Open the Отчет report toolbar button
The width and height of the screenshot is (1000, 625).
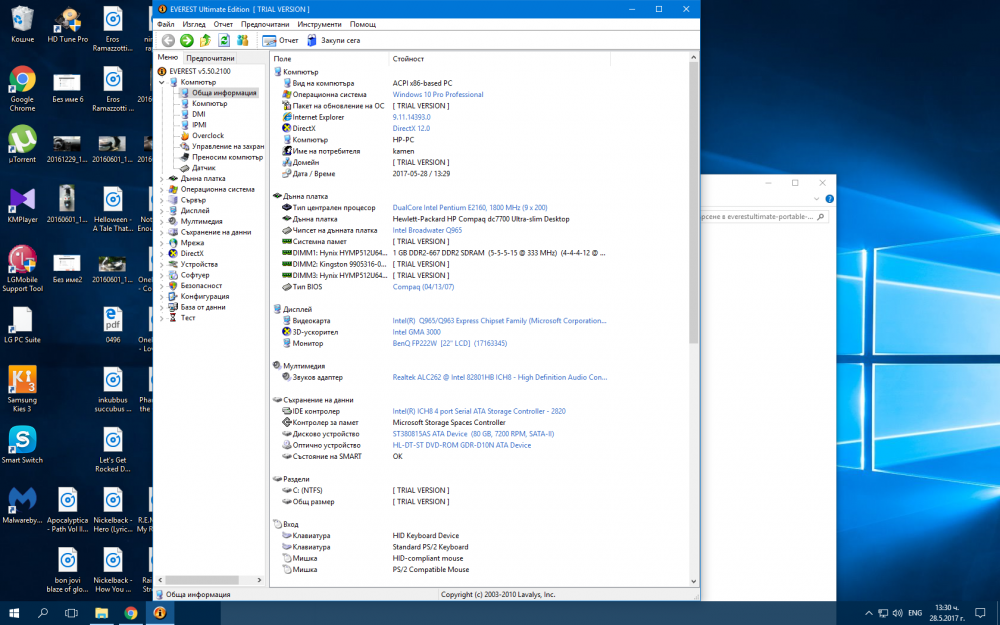(280, 41)
